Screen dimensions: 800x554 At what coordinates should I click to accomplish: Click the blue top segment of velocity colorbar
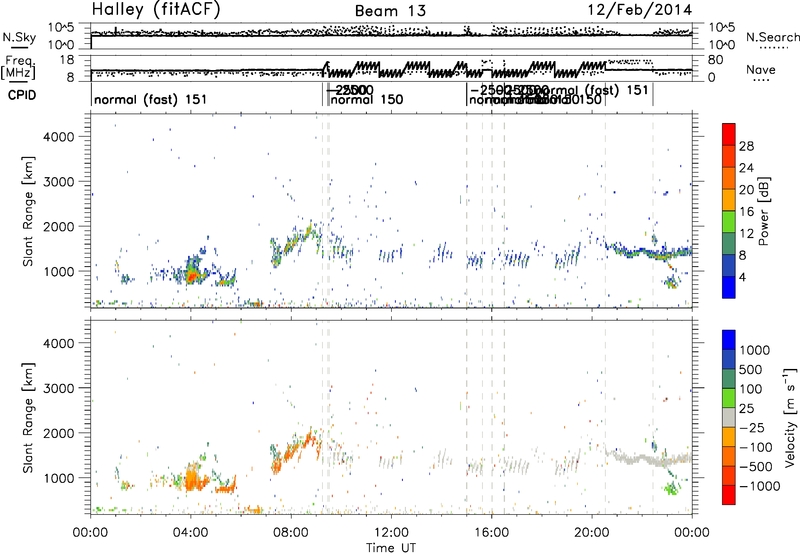tap(729, 340)
